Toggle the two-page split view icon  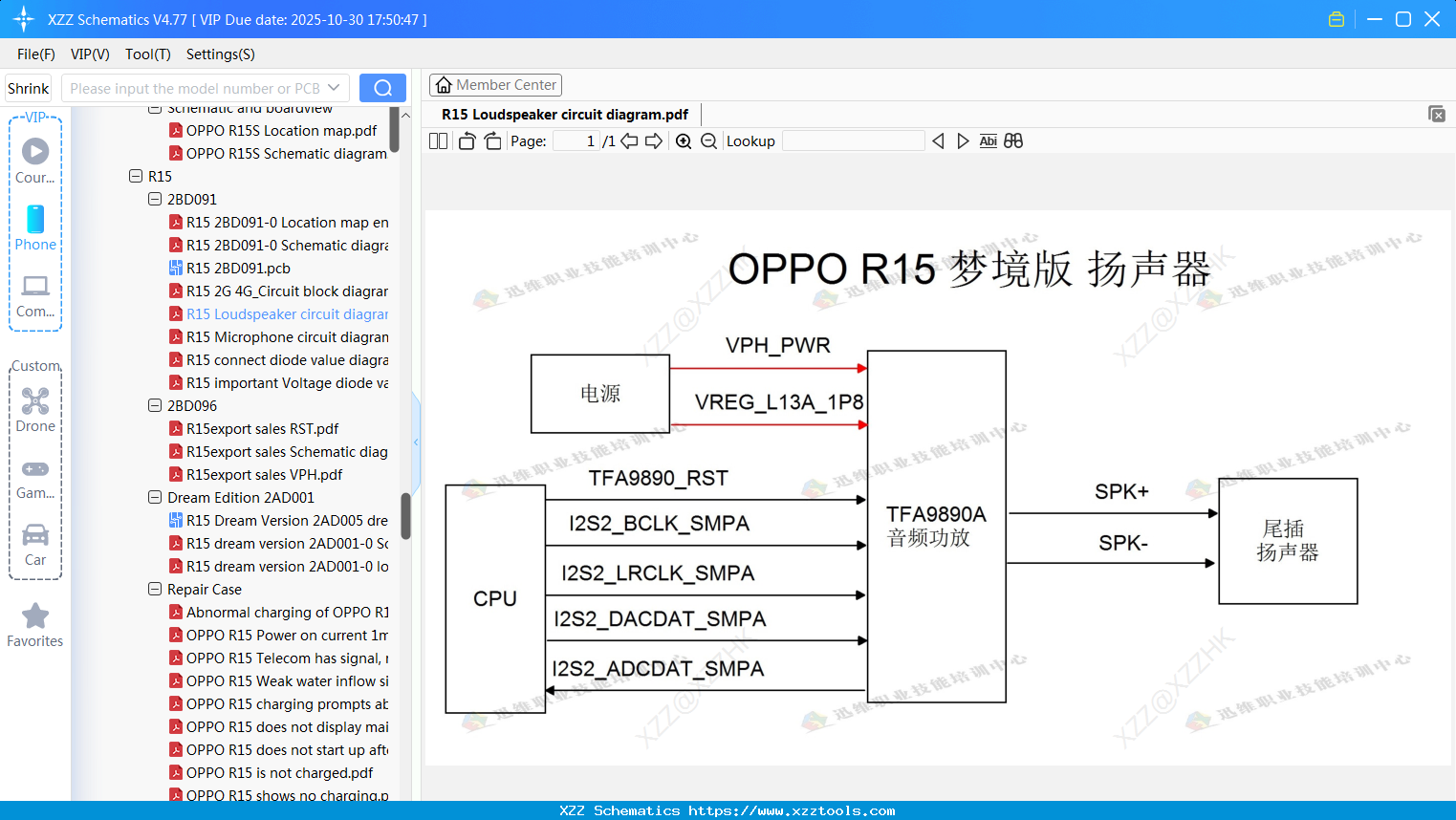point(438,141)
